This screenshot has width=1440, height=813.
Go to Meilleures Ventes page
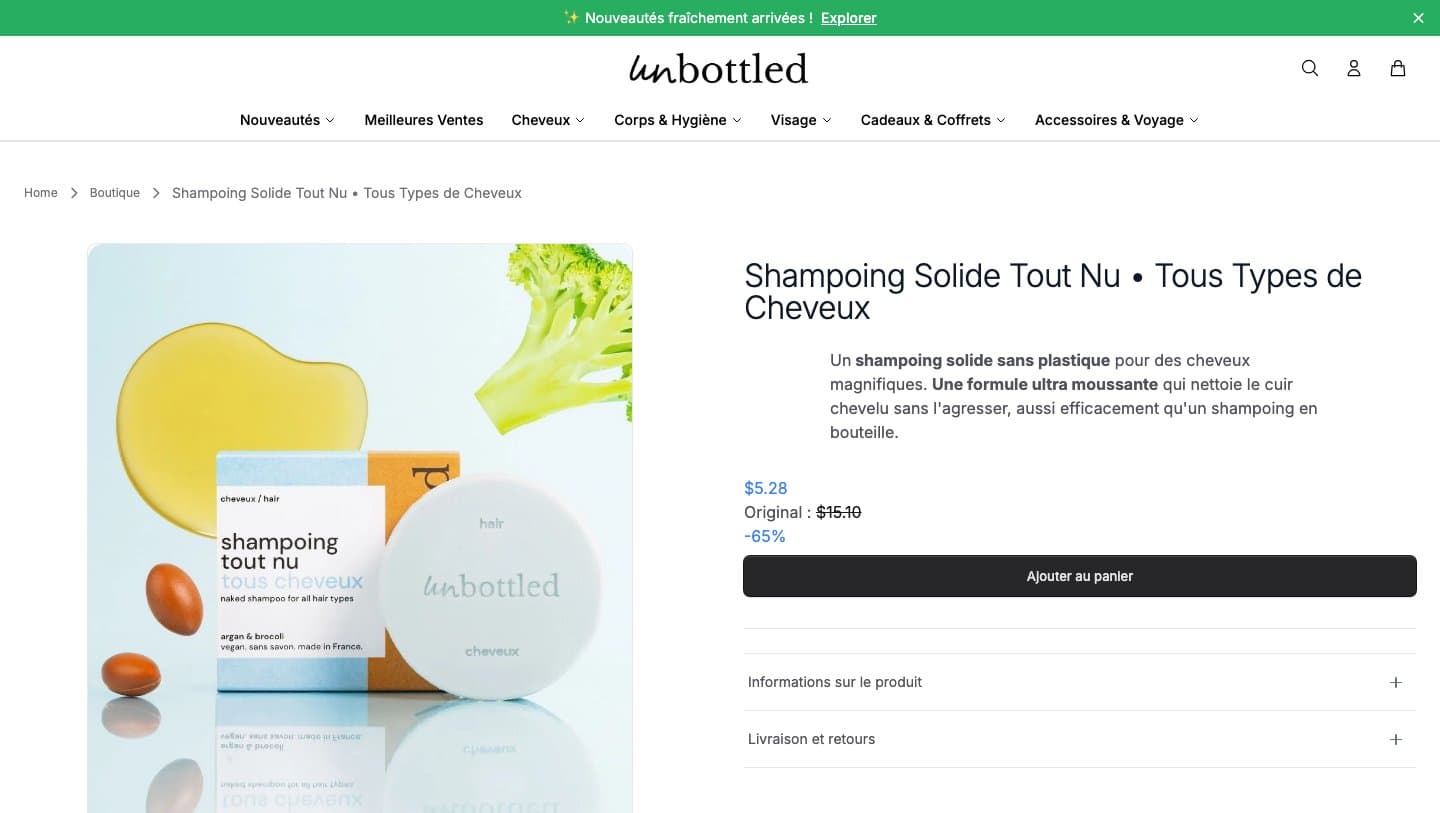tap(424, 120)
